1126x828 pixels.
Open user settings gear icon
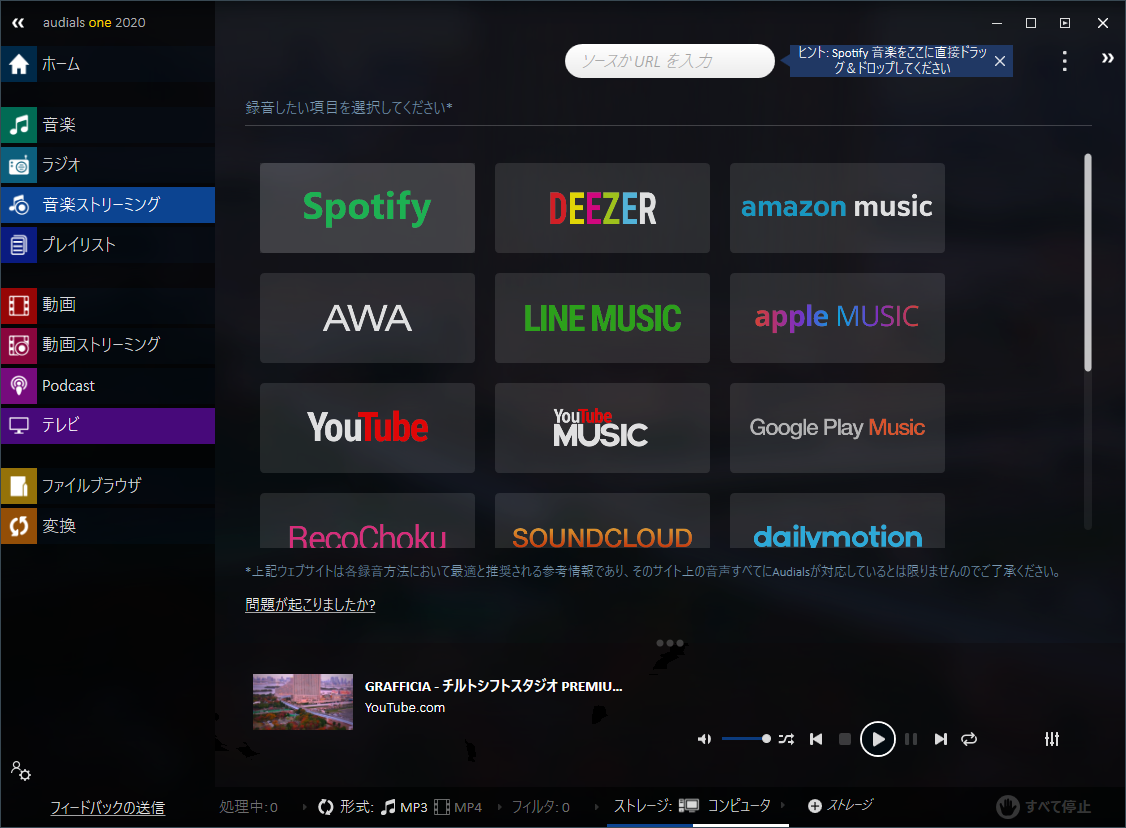coord(20,771)
